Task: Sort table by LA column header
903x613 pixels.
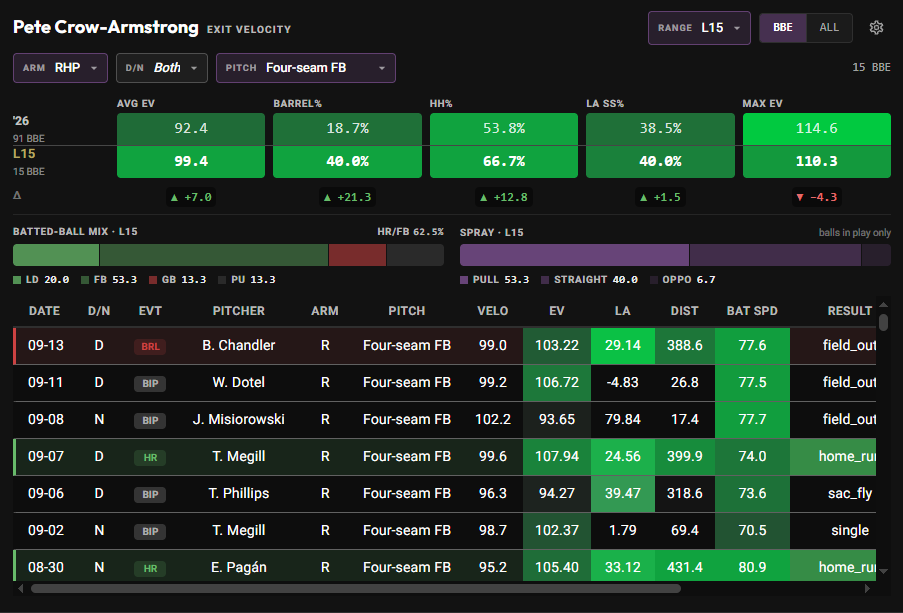Action: click(623, 311)
